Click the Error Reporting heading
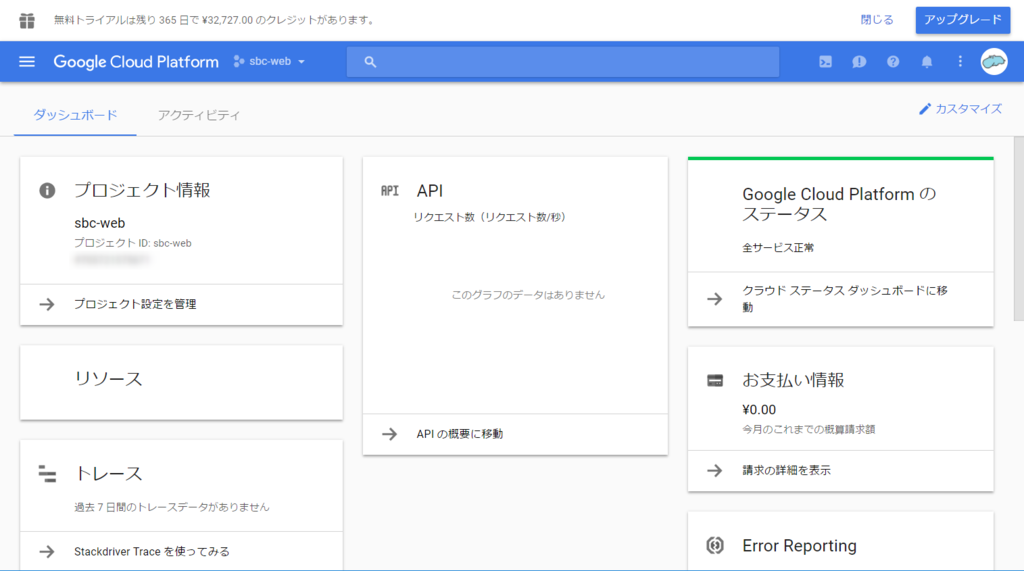The image size is (1024, 571). coord(799,546)
